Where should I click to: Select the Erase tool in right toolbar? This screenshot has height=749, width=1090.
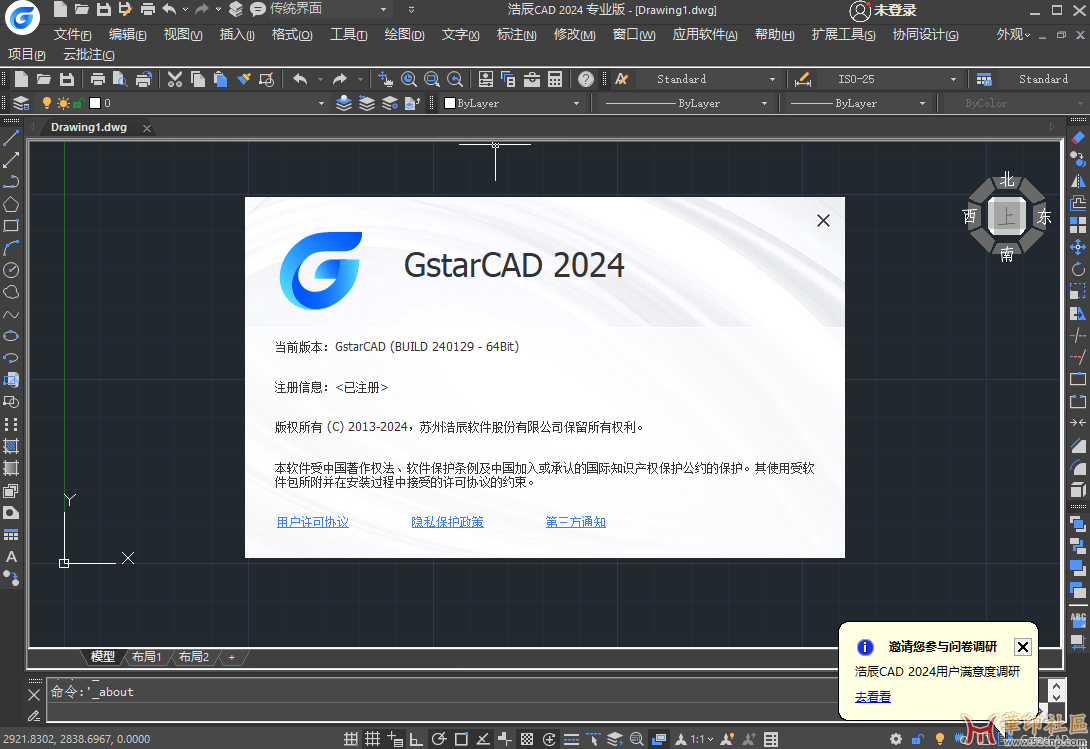click(x=1077, y=137)
